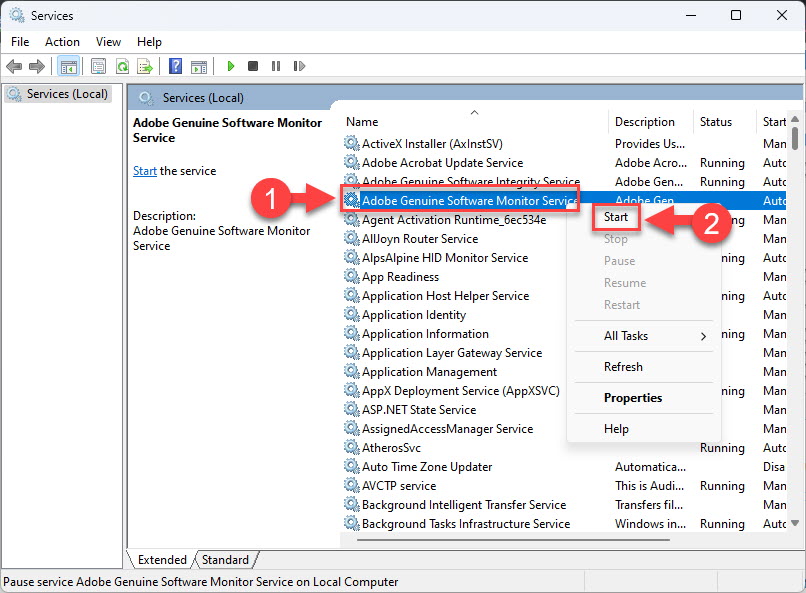This screenshot has height=593, width=806.
Task: Click the Refresh toolbar icon
Action: click(122, 66)
